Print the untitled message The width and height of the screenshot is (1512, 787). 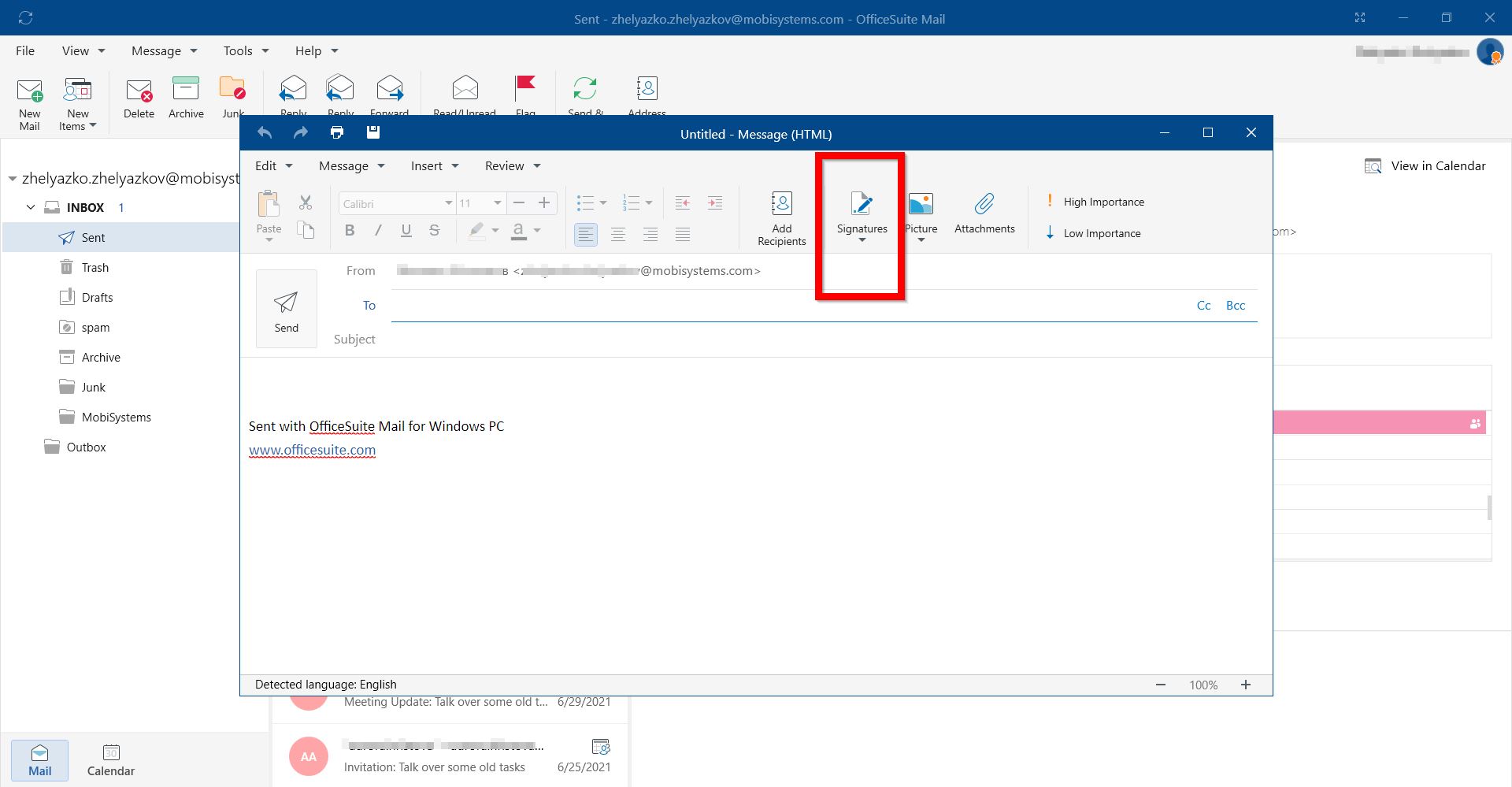click(337, 132)
